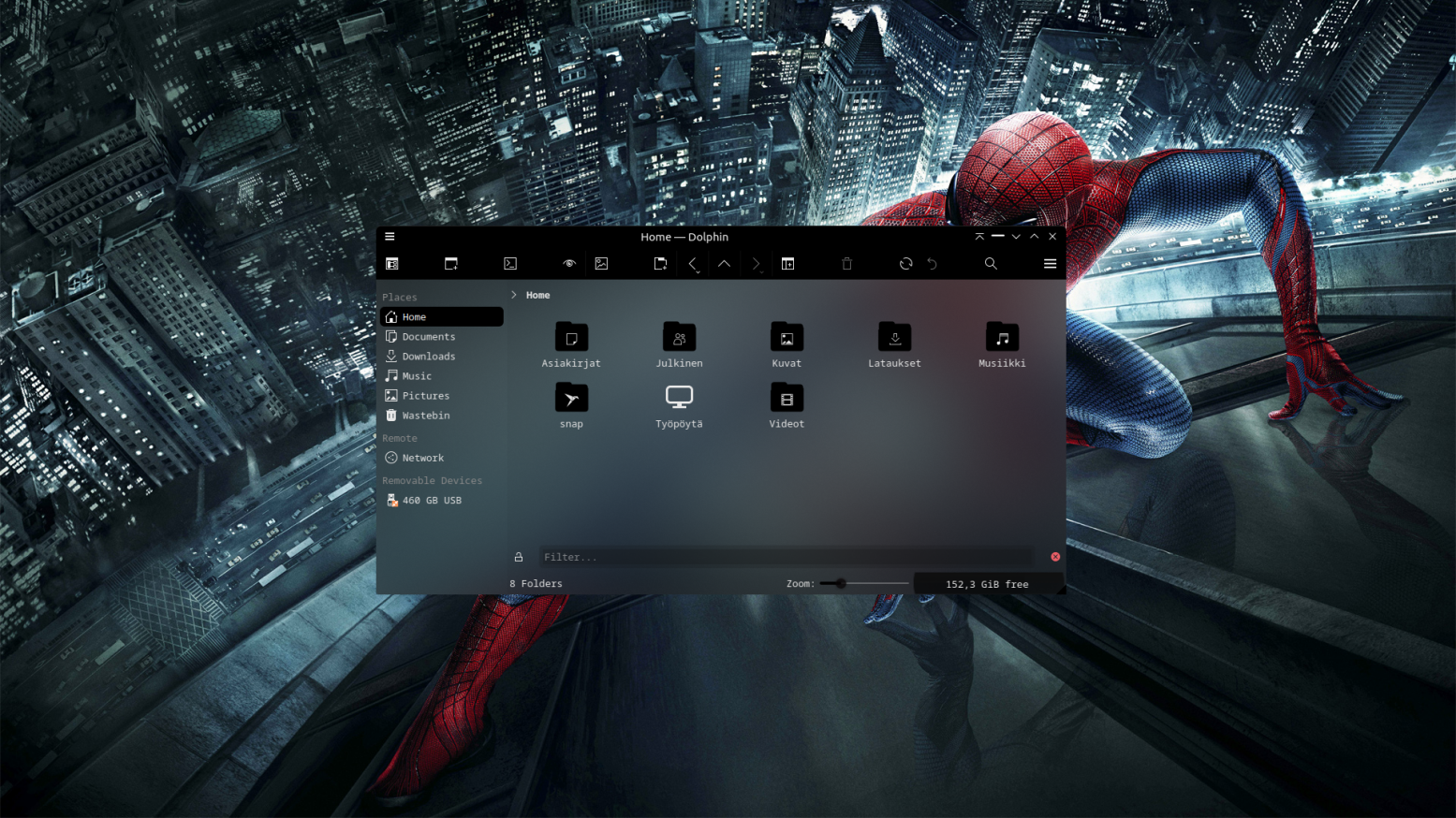Screen dimensions: 1456x818
Task: Select Home in Places panel
Action: (442, 317)
